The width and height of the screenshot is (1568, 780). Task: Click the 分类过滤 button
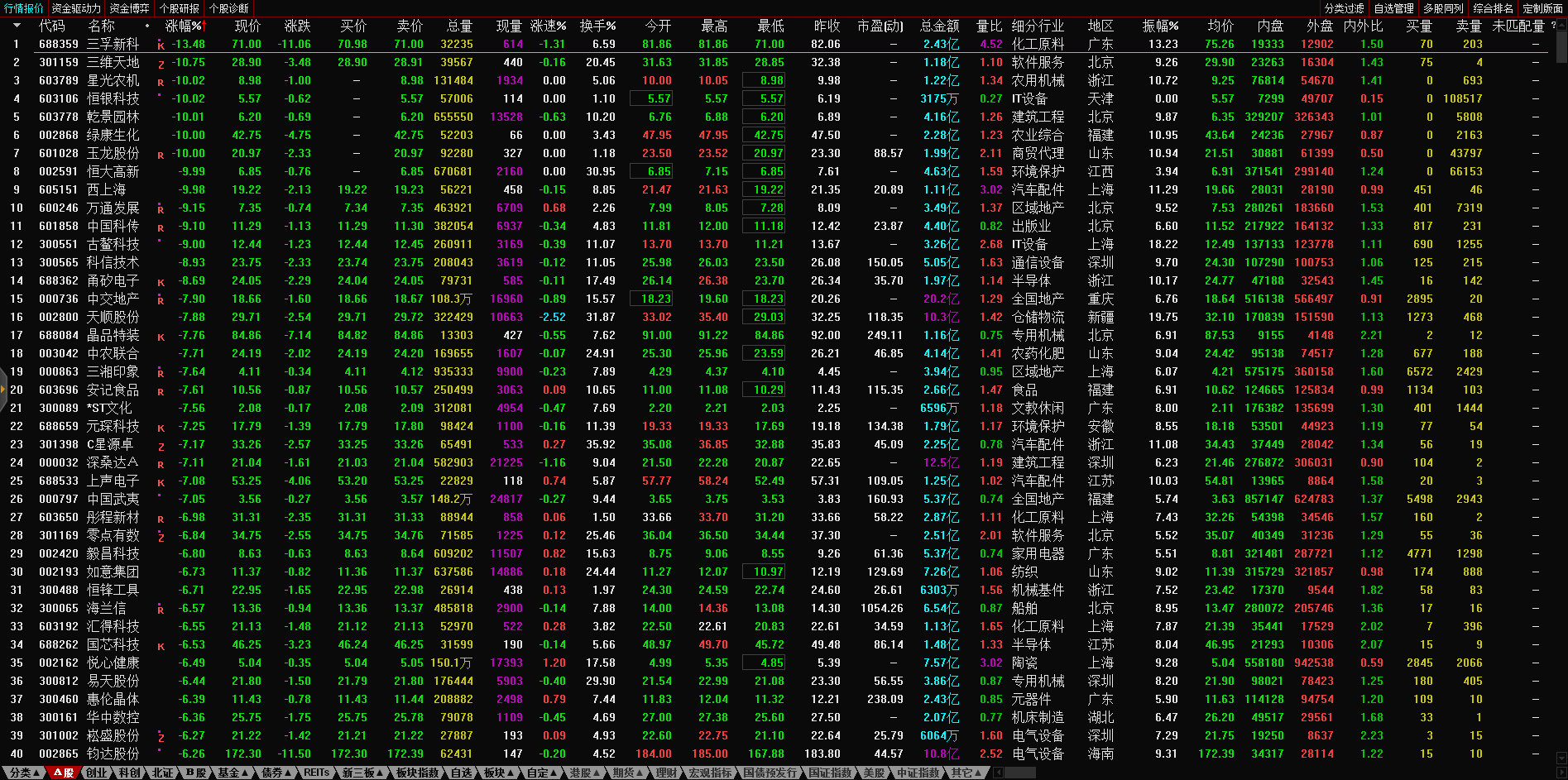click(1344, 8)
